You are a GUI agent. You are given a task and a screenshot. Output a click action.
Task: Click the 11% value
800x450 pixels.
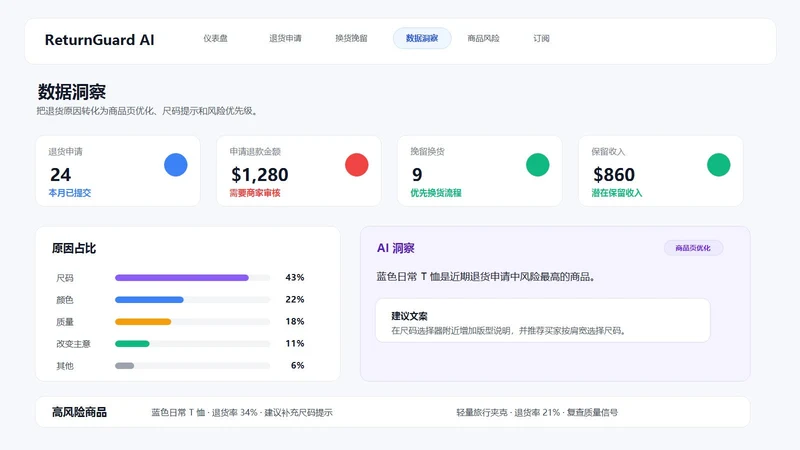[295, 343]
